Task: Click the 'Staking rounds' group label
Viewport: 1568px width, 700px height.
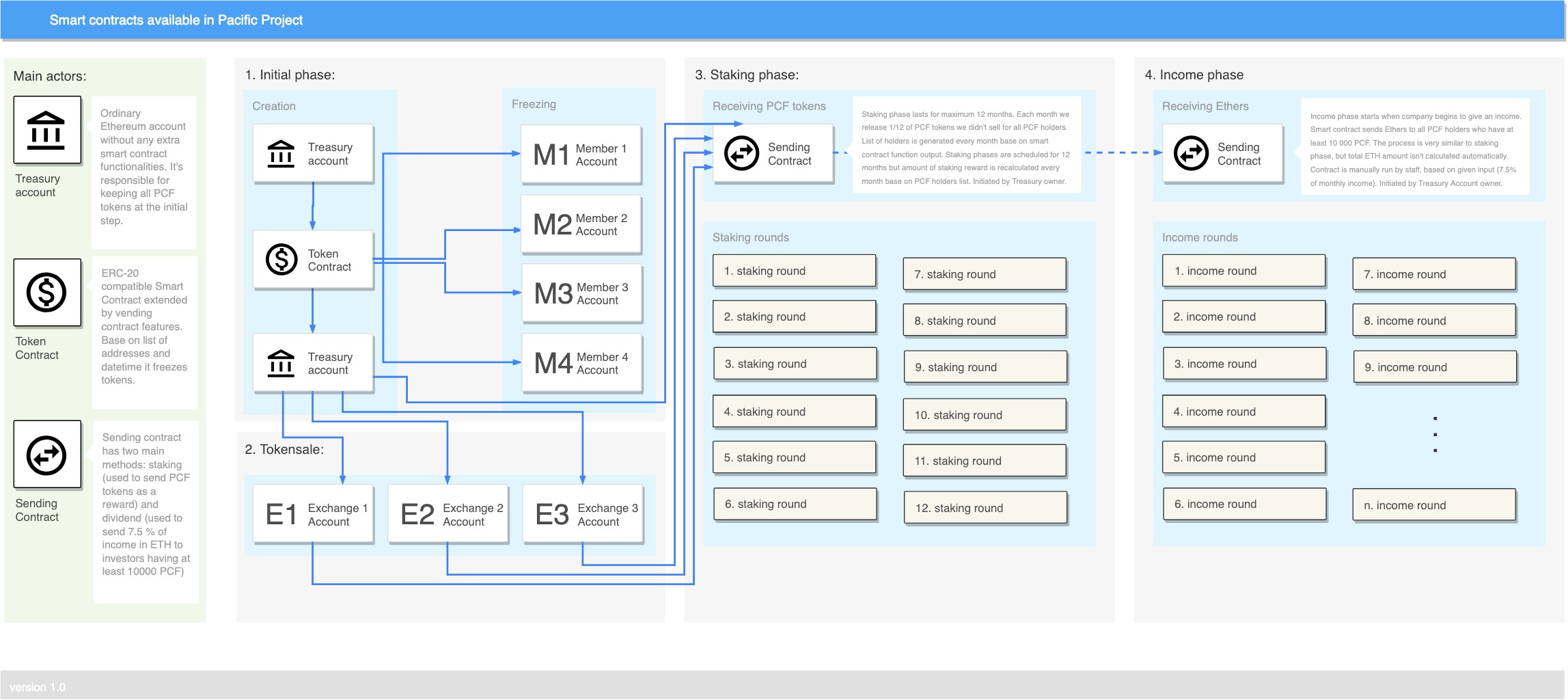Action: [750, 237]
